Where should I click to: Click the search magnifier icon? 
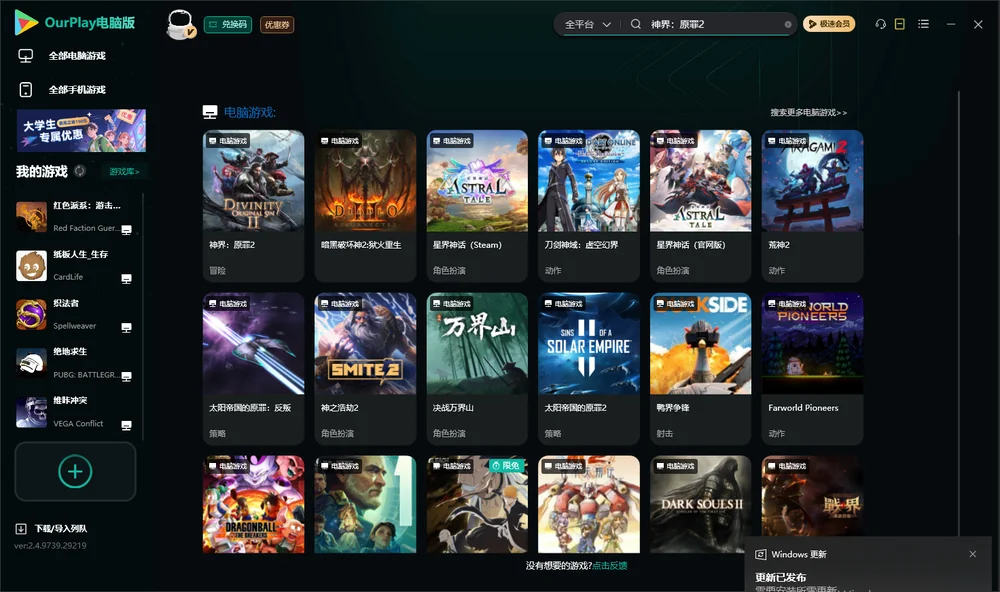tap(636, 24)
